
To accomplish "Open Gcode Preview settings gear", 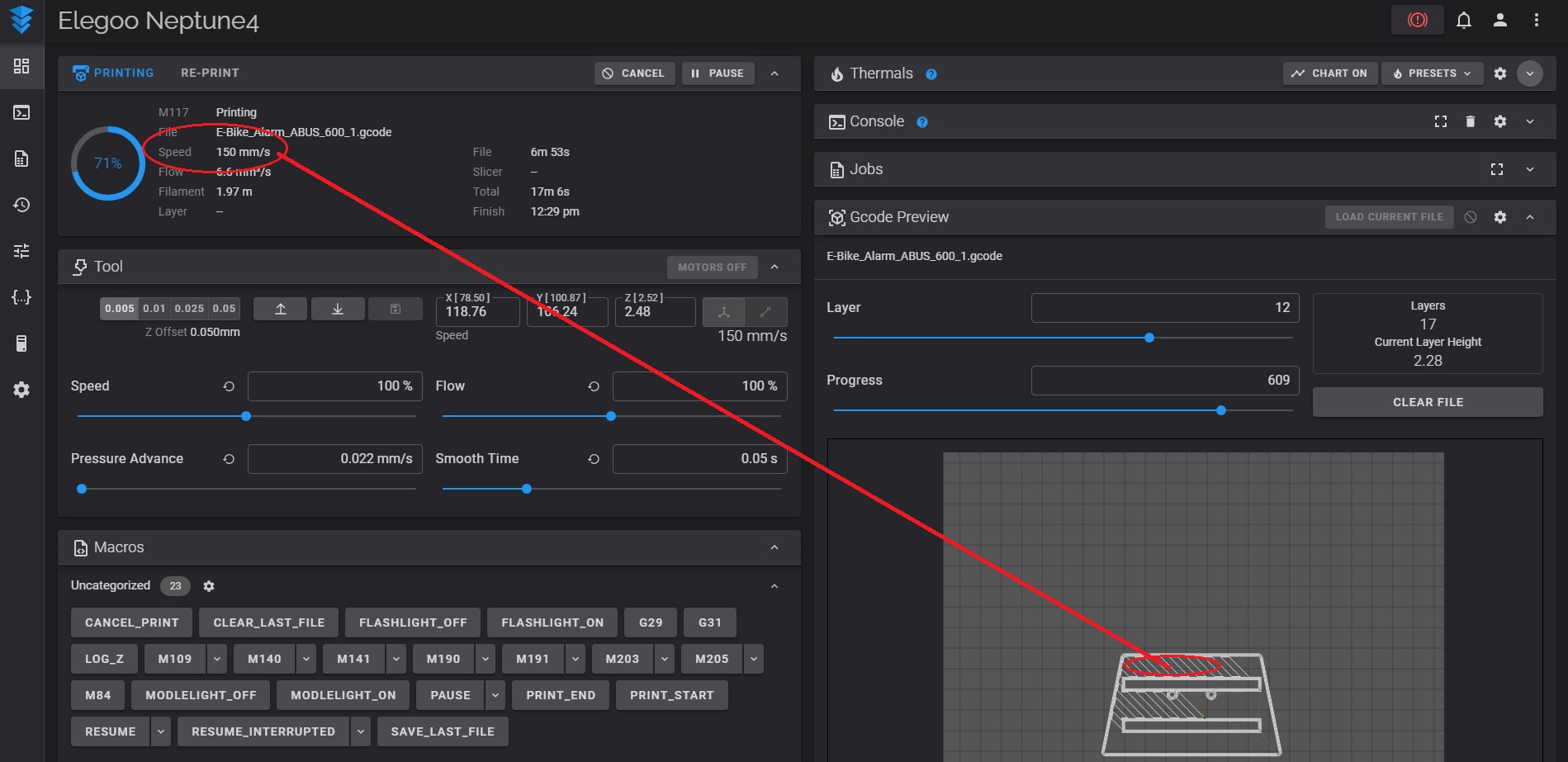I will point(1500,217).
